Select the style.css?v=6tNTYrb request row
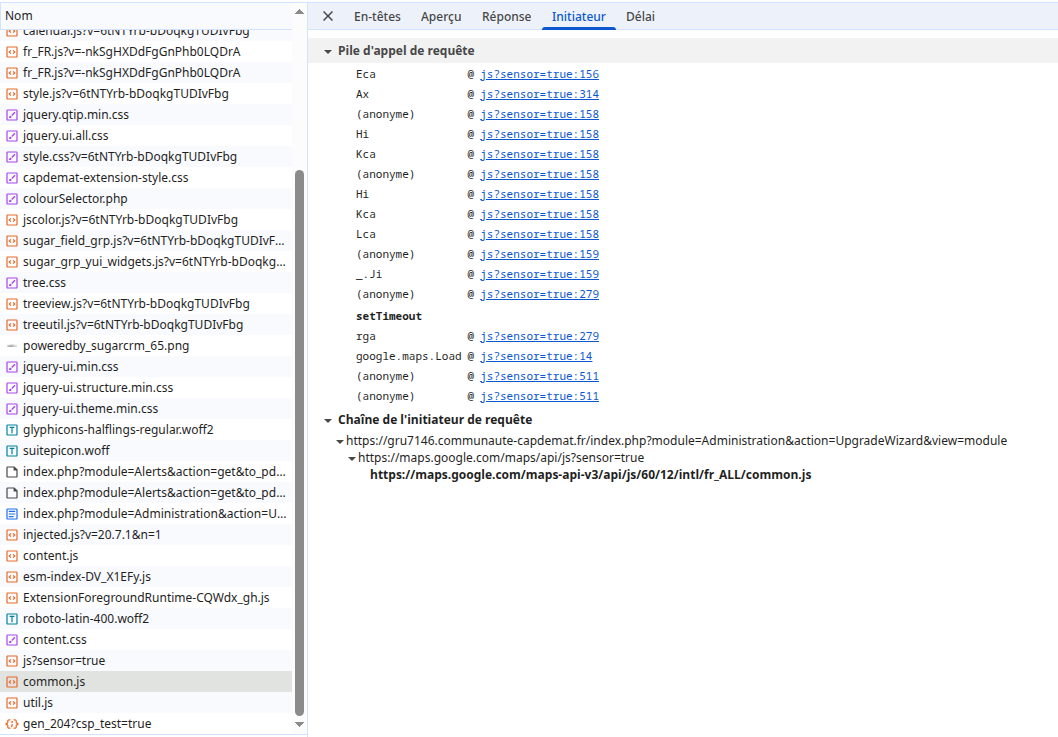1058x737 pixels. [x=146, y=157]
